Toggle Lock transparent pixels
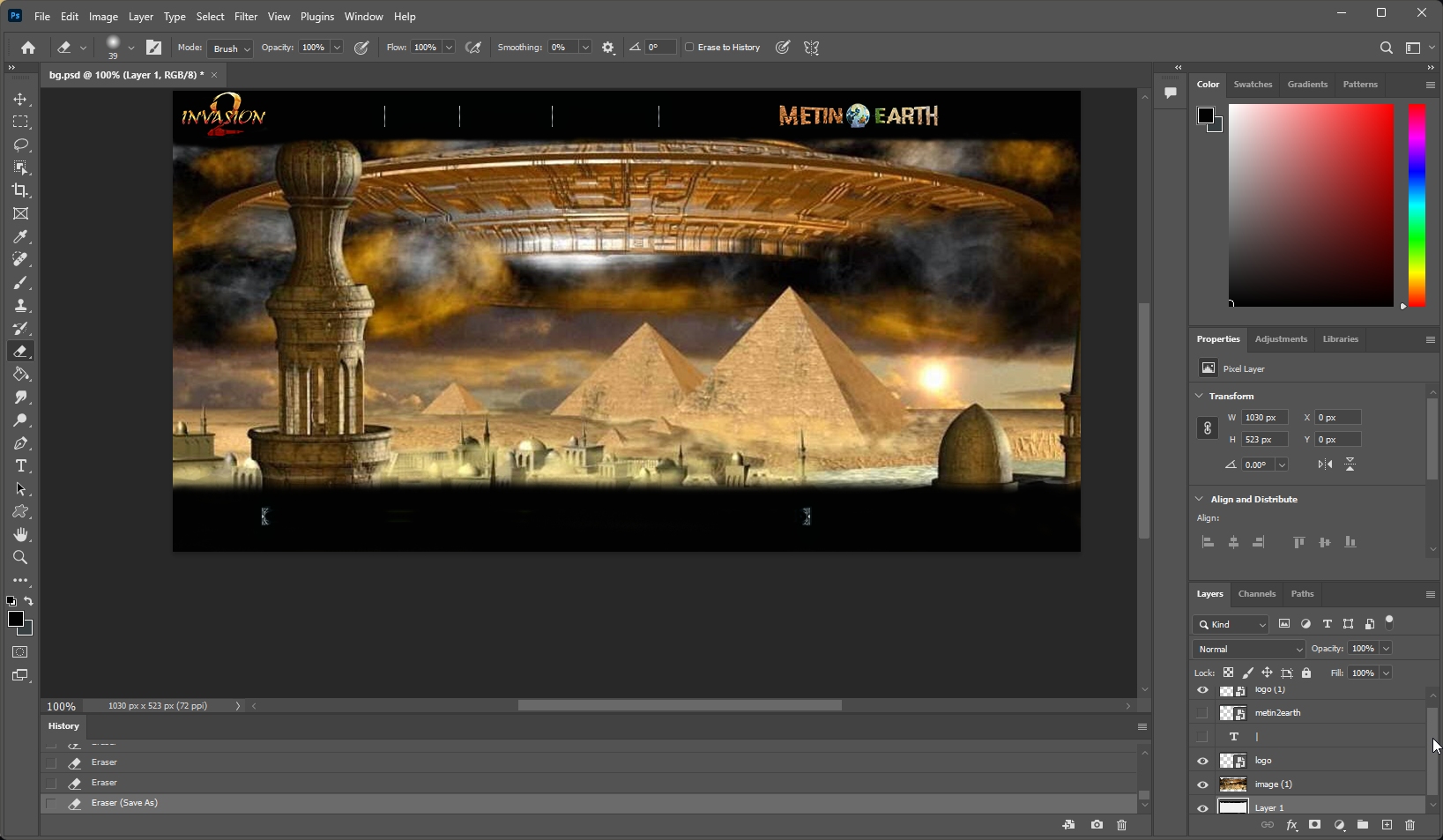 pyautogui.click(x=1228, y=673)
